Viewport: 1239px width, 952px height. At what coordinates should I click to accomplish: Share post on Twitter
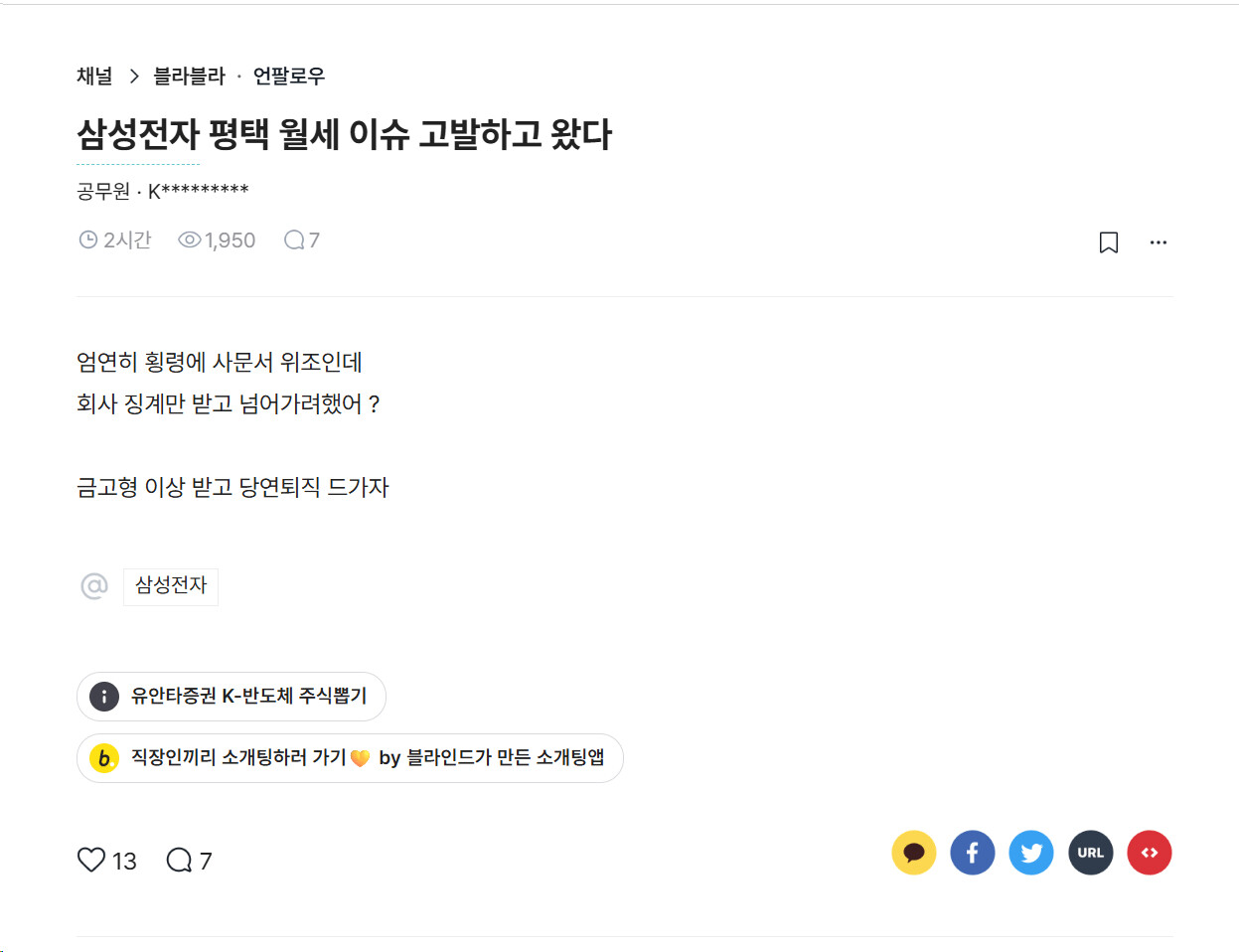point(1031,853)
